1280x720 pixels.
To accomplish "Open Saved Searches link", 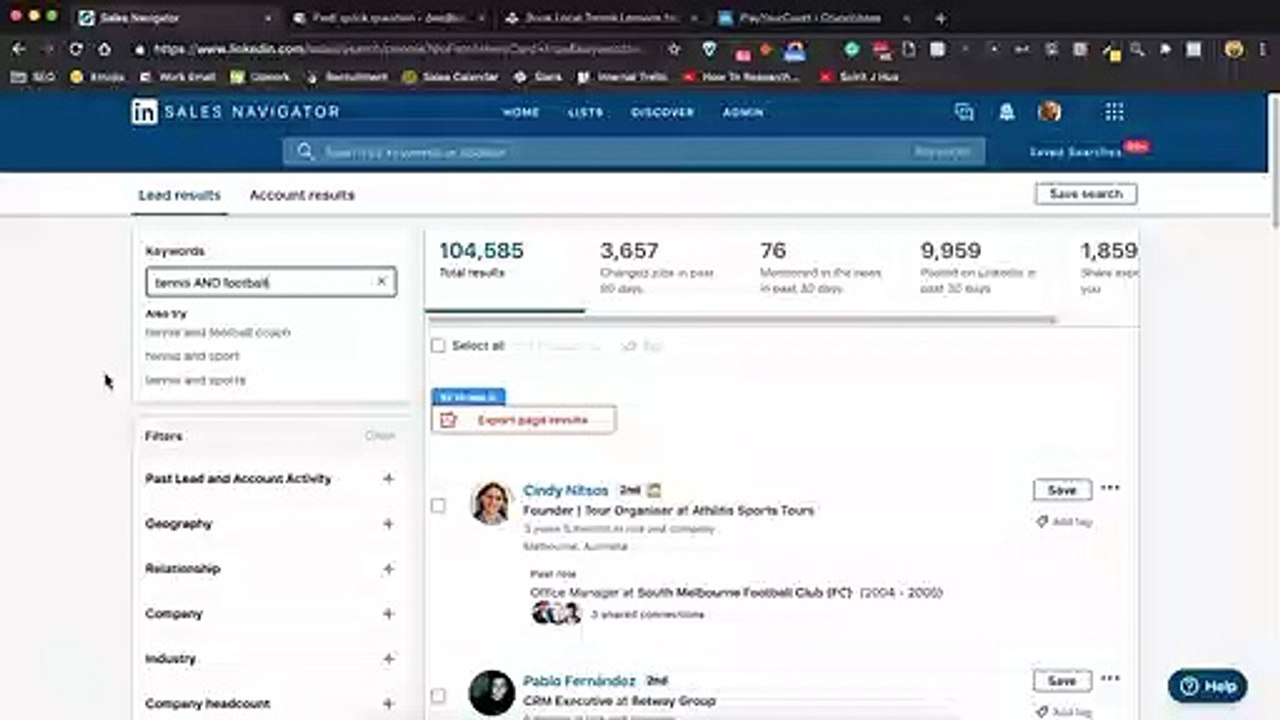I will point(1076,152).
